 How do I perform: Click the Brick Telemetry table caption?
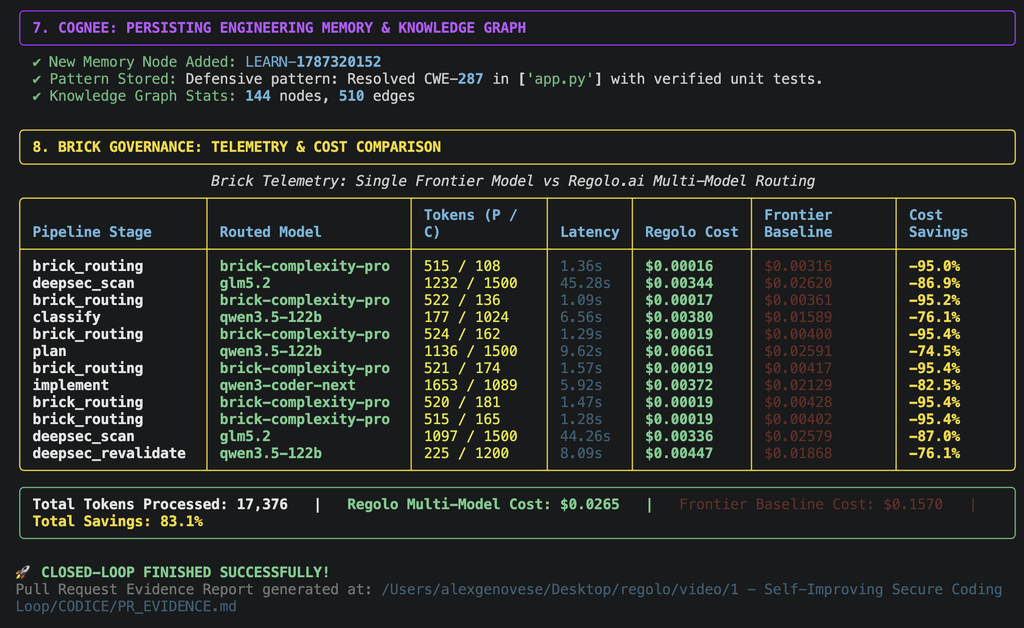[x=513, y=181]
